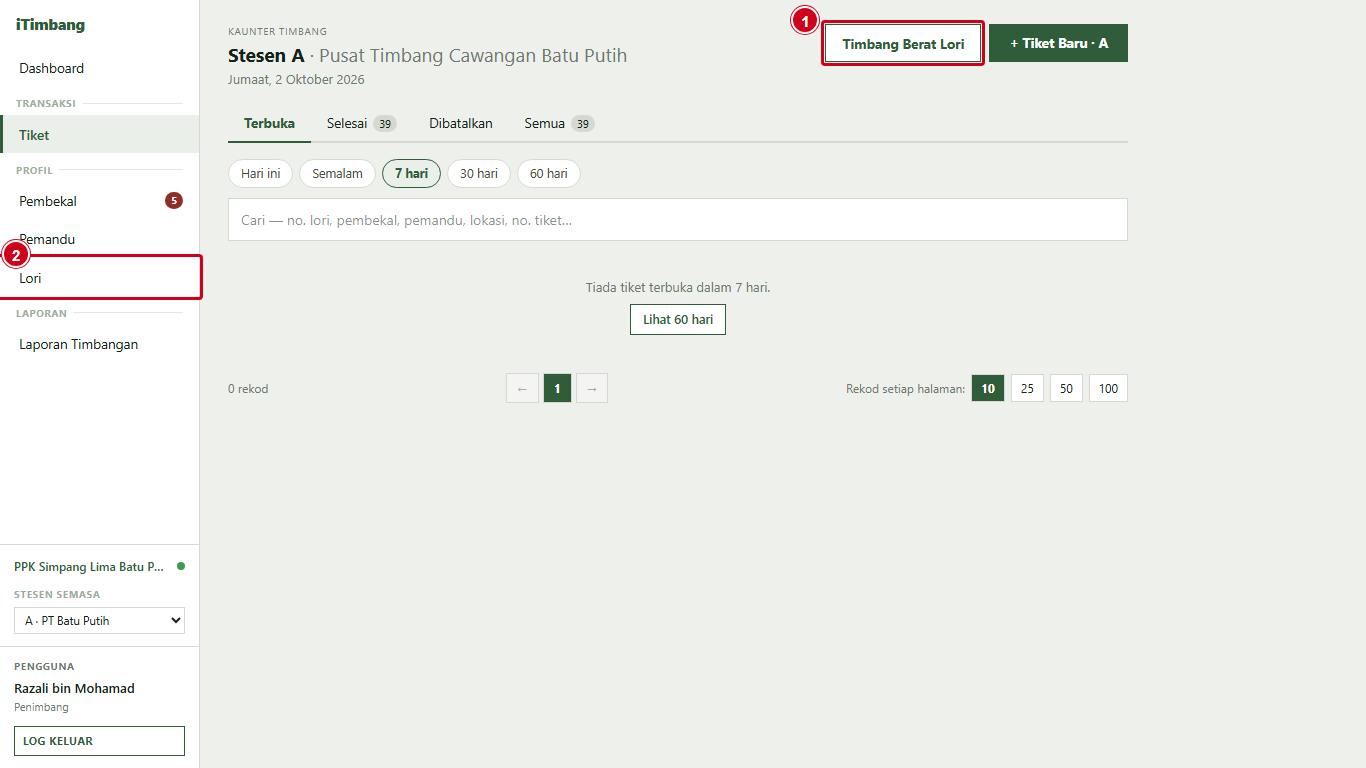Go to previous page arrow
The height and width of the screenshot is (768, 1366).
522,388
